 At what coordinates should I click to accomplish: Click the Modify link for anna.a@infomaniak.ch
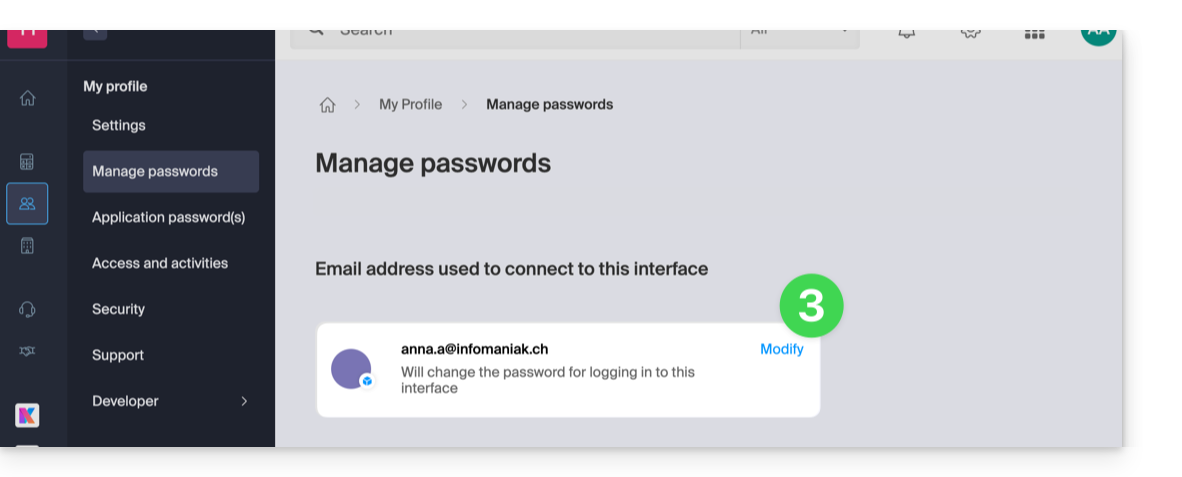click(x=781, y=349)
